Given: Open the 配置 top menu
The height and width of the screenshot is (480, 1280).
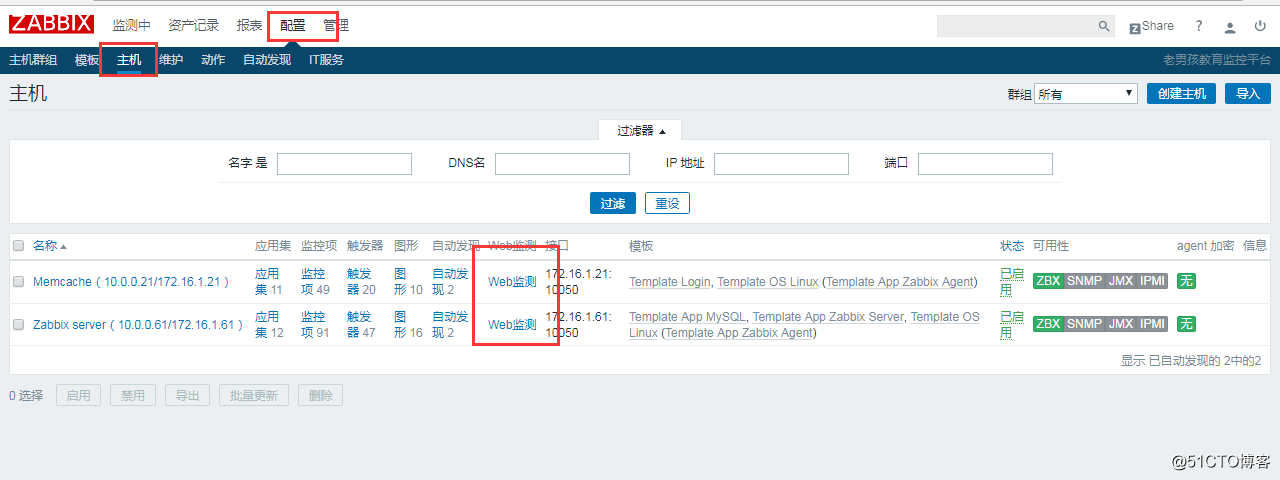Looking at the screenshot, I should pos(293,26).
